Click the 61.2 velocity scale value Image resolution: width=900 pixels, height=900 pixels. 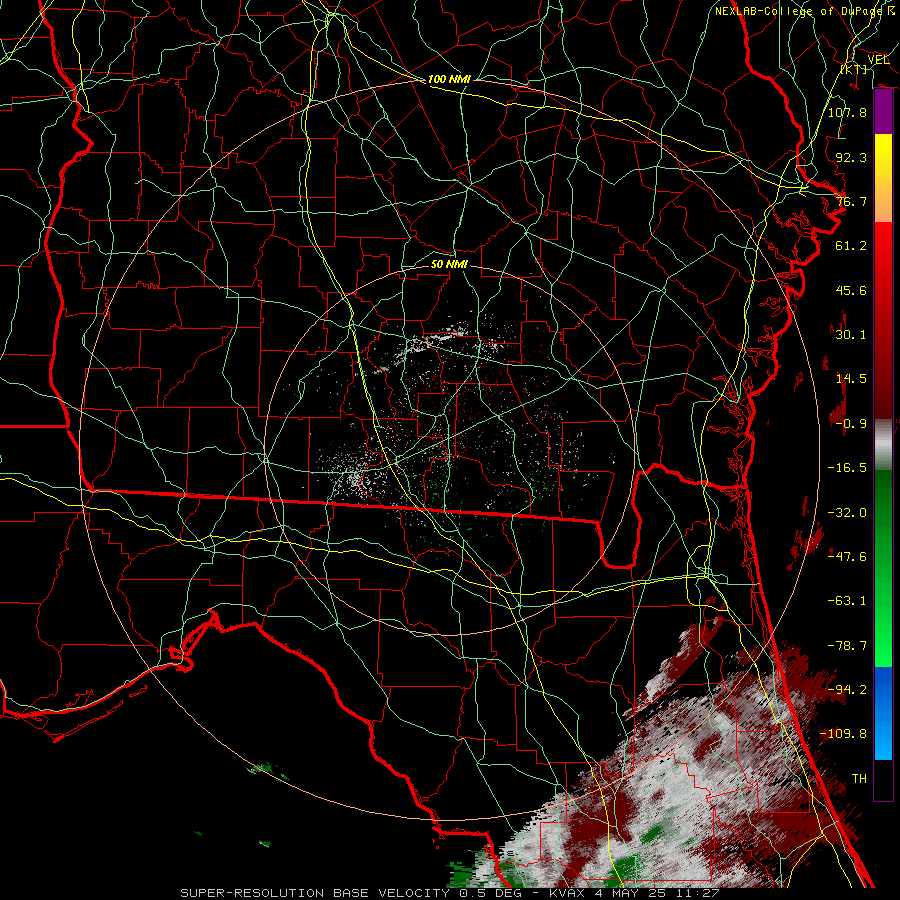[x=851, y=246]
